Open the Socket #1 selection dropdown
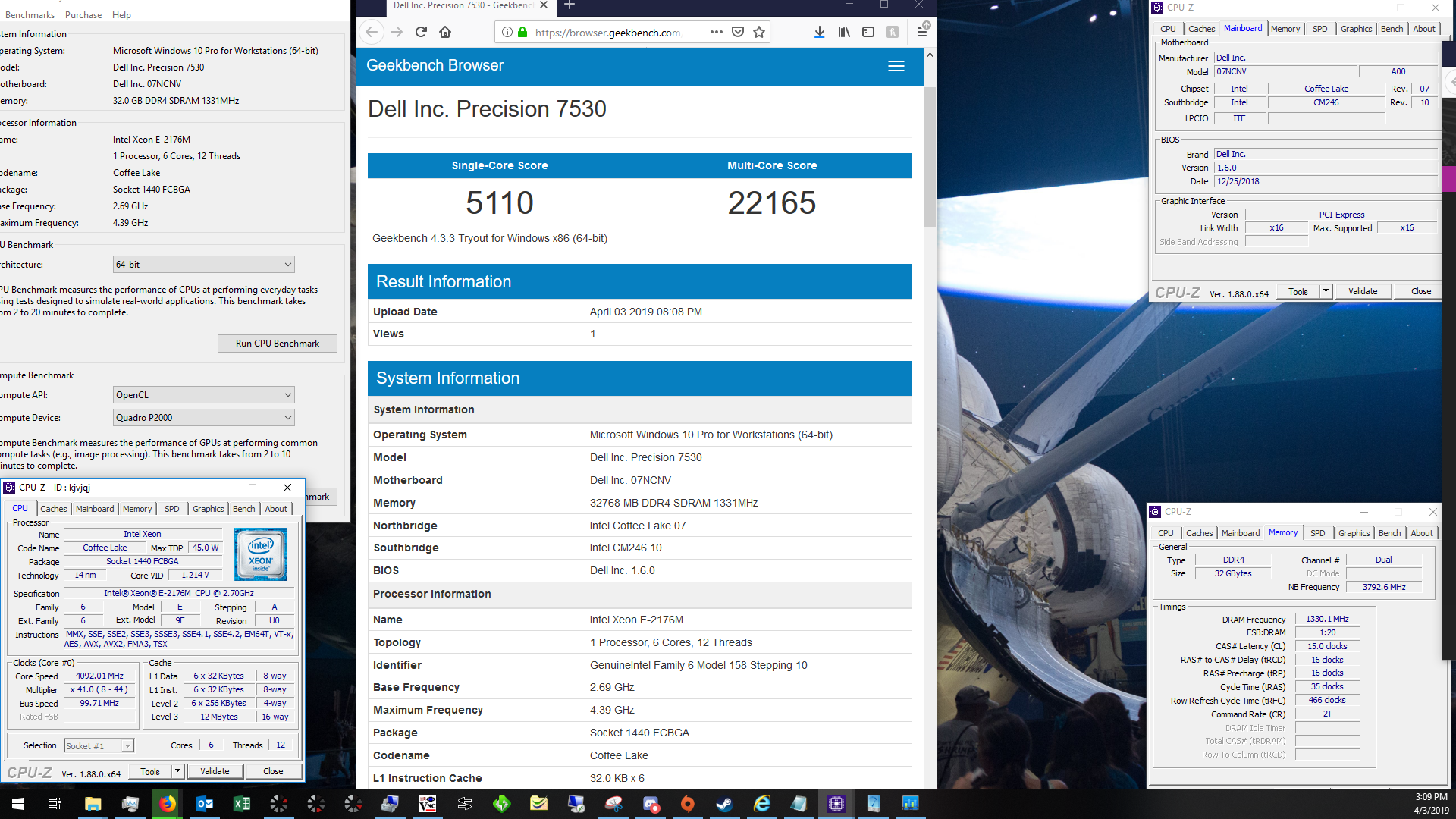The image size is (1456, 819). pyautogui.click(x=99, y=746)
